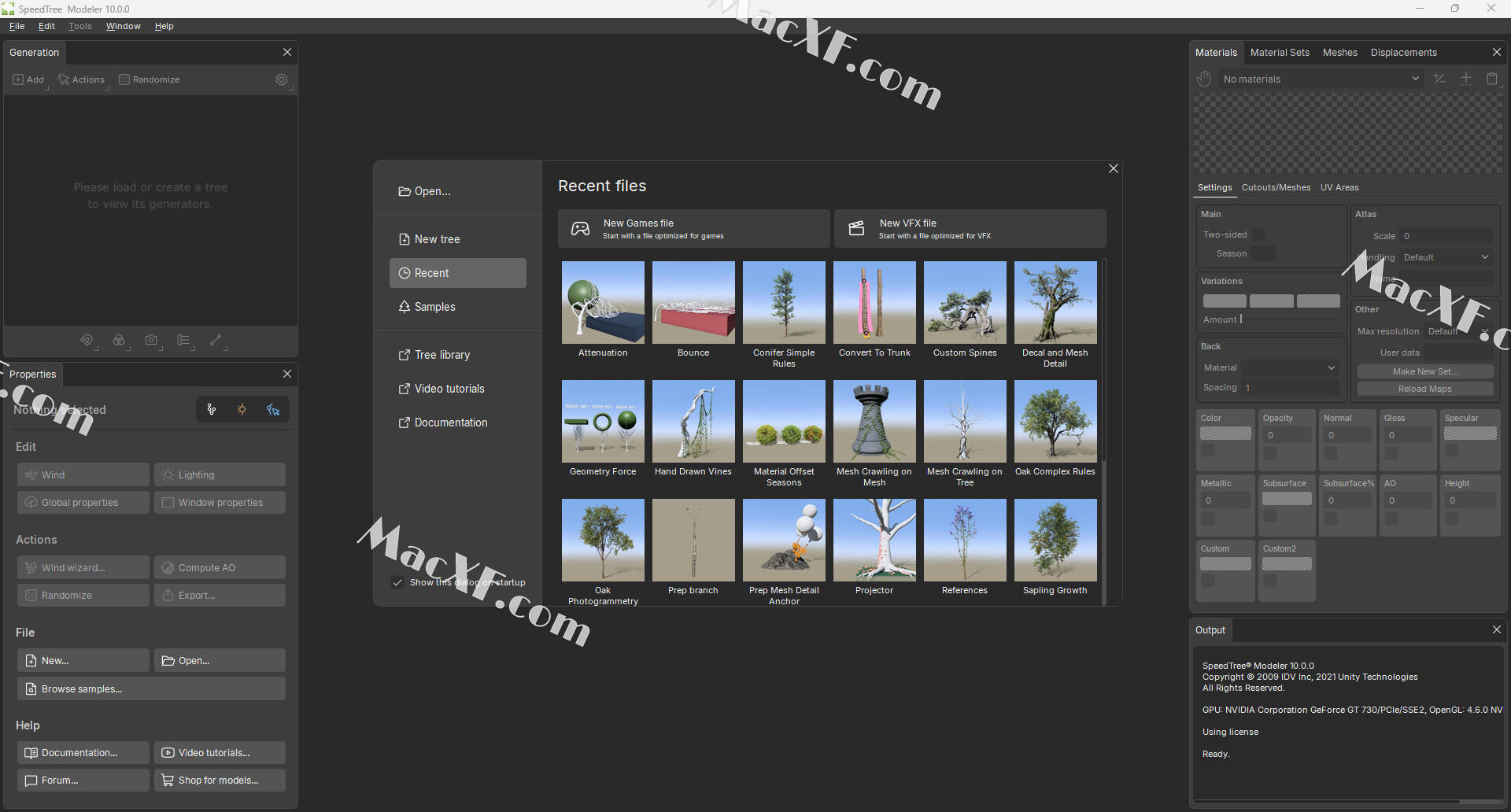Click the list layout icon below generation view

click(183, 340)
